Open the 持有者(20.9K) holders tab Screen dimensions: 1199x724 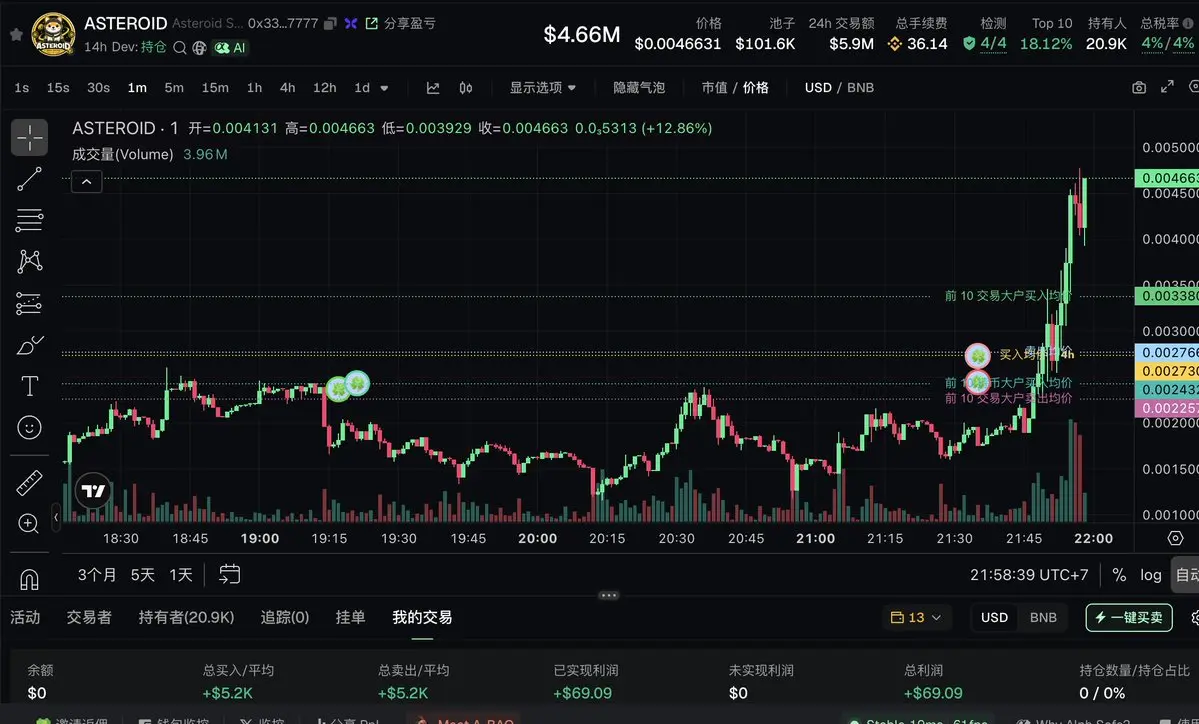[187, 617]
